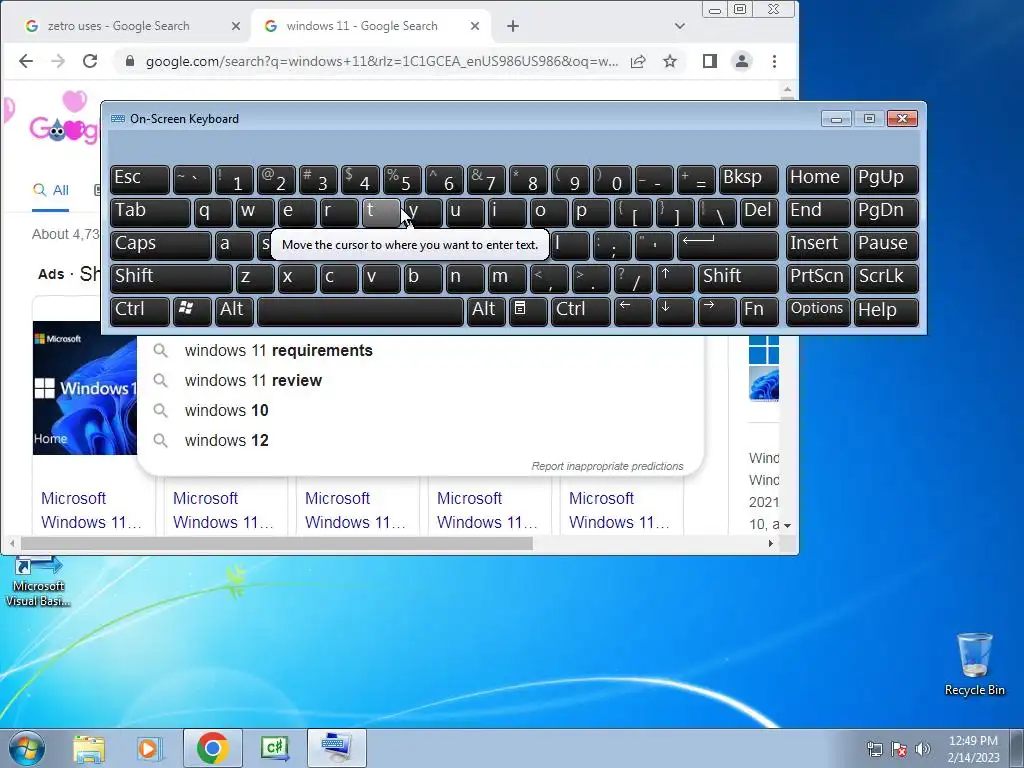Toggle the Caps lock key
The width and height of the screenshot is (1024, 768).
coord(161,245)
